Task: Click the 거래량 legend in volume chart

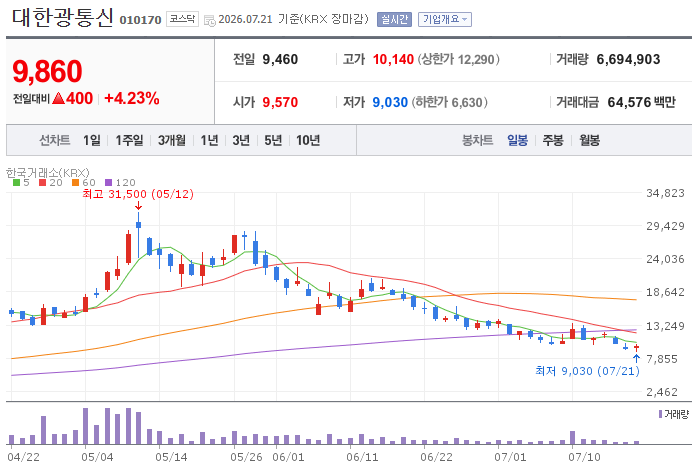Action: coord(673,414)
